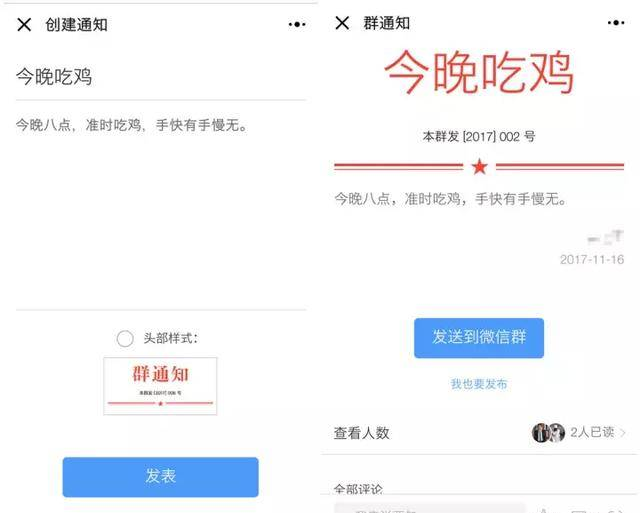This screenshot has width=640, height=513.
Task: Click the 全部评论 section header
Action: 358,489
